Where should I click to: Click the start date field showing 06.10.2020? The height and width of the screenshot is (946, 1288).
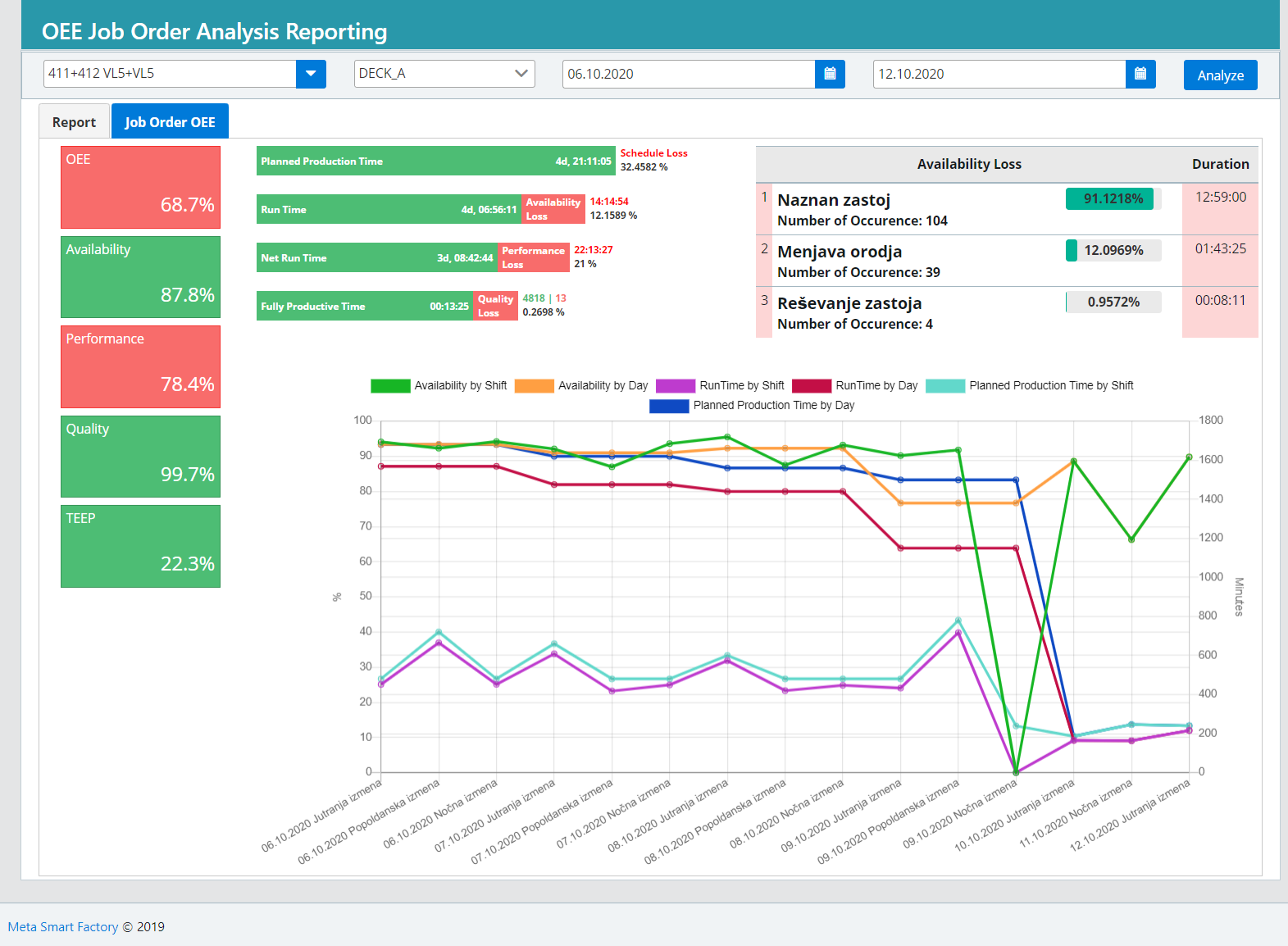point(688,74)
